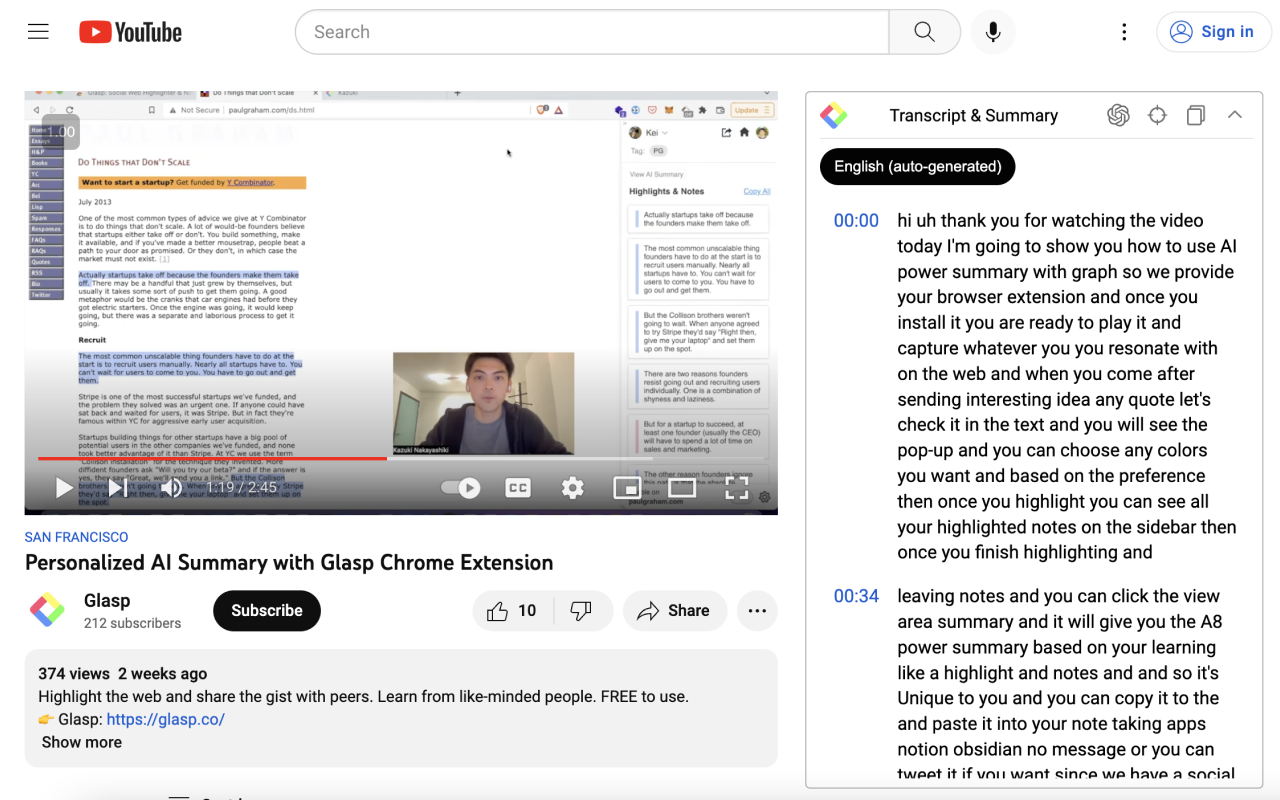The image size is (1280, 800).
Task: Open the https://glasp.co/ link
Action: pos(165,719)
